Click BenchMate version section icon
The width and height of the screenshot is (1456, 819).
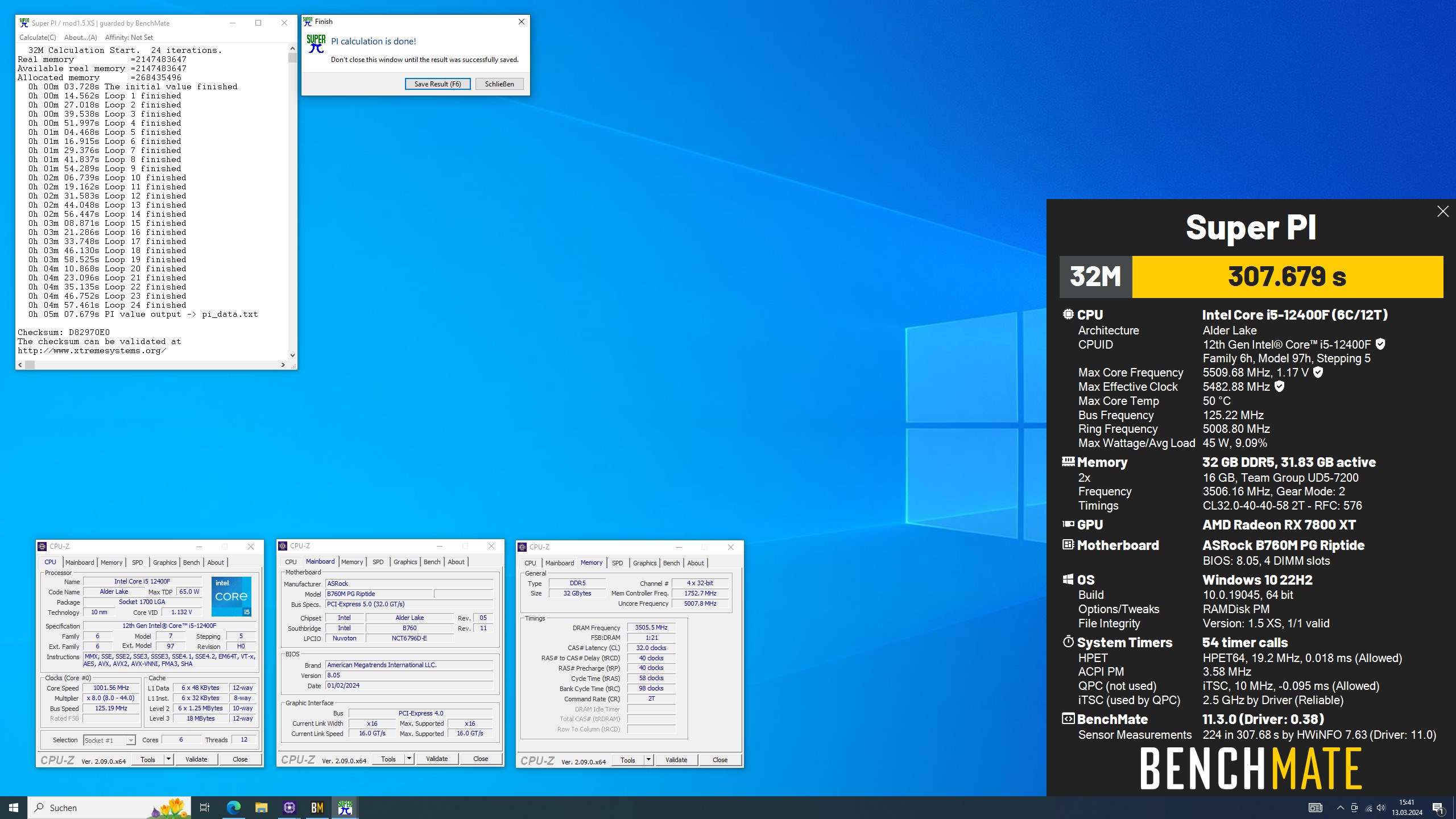pyautogui.click(x=1068, y=718)
